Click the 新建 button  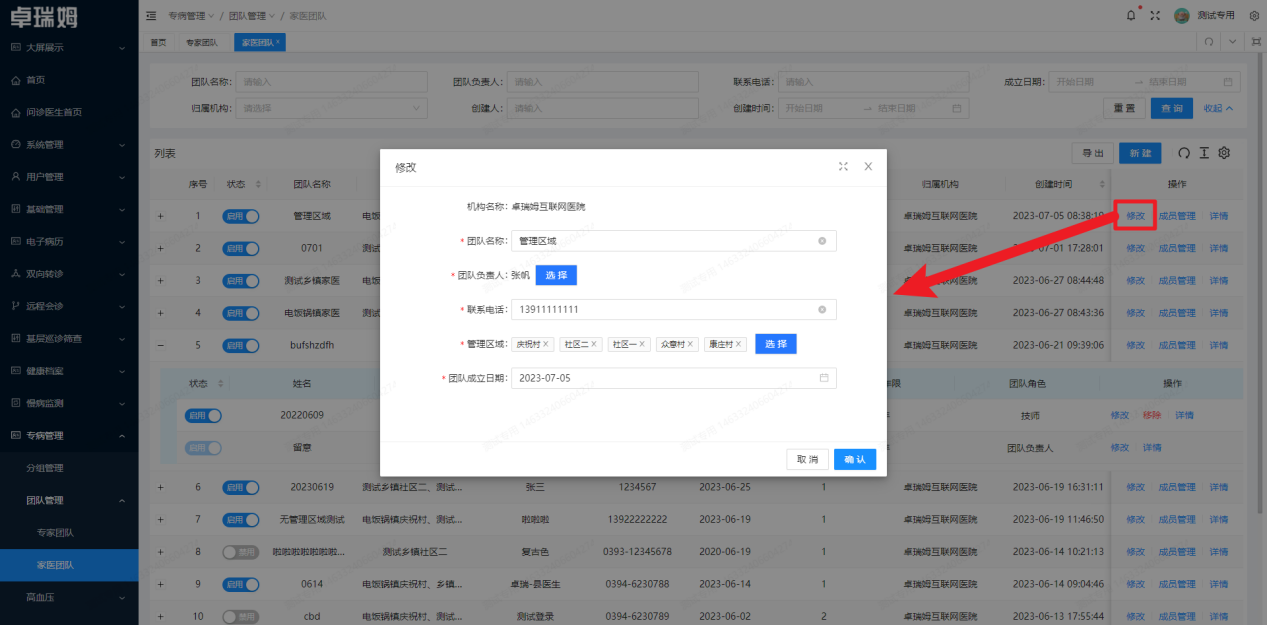tap(1140, 153)
